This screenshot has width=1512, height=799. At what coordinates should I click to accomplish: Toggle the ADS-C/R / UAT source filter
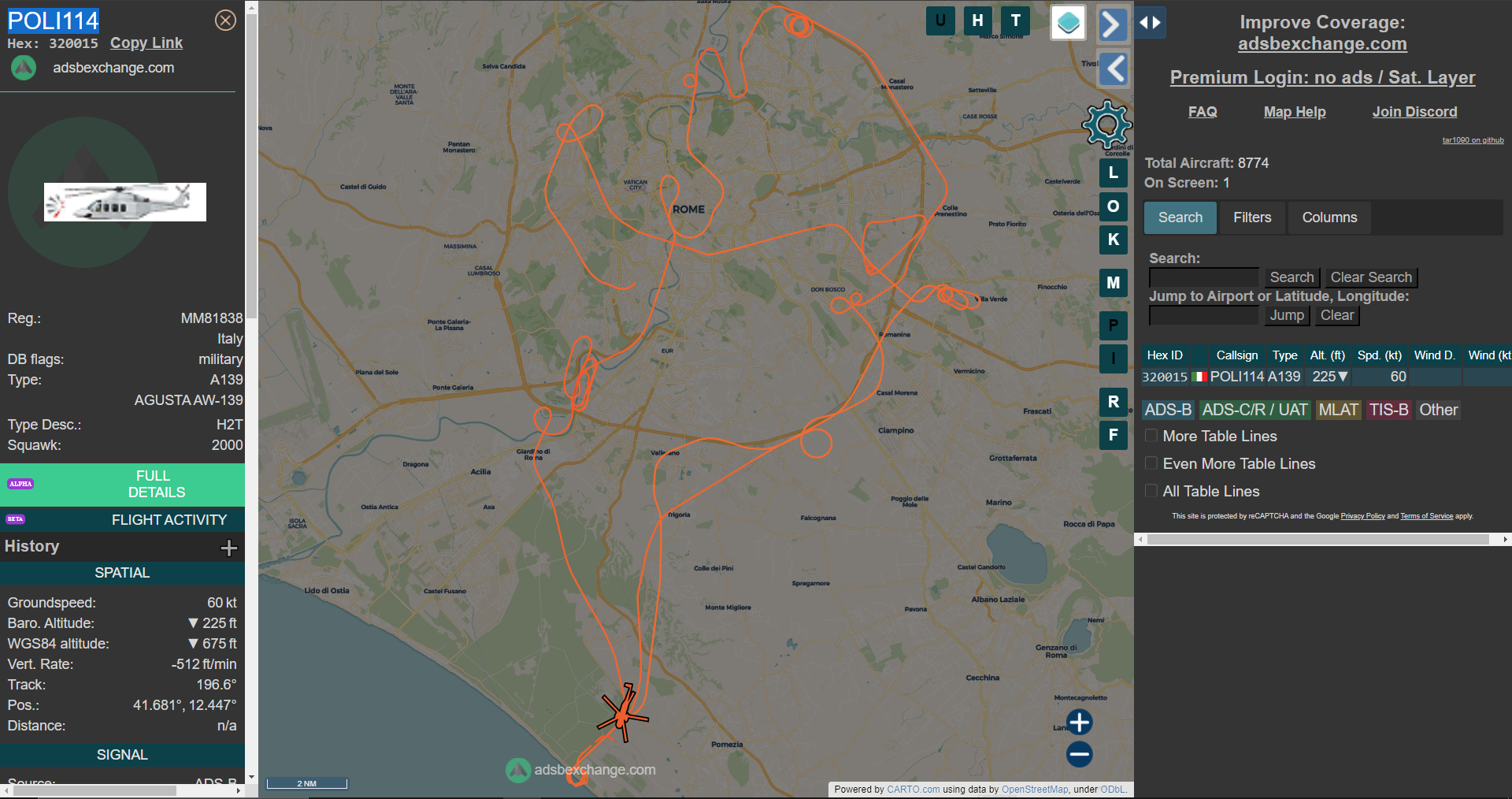point(1254,410)
